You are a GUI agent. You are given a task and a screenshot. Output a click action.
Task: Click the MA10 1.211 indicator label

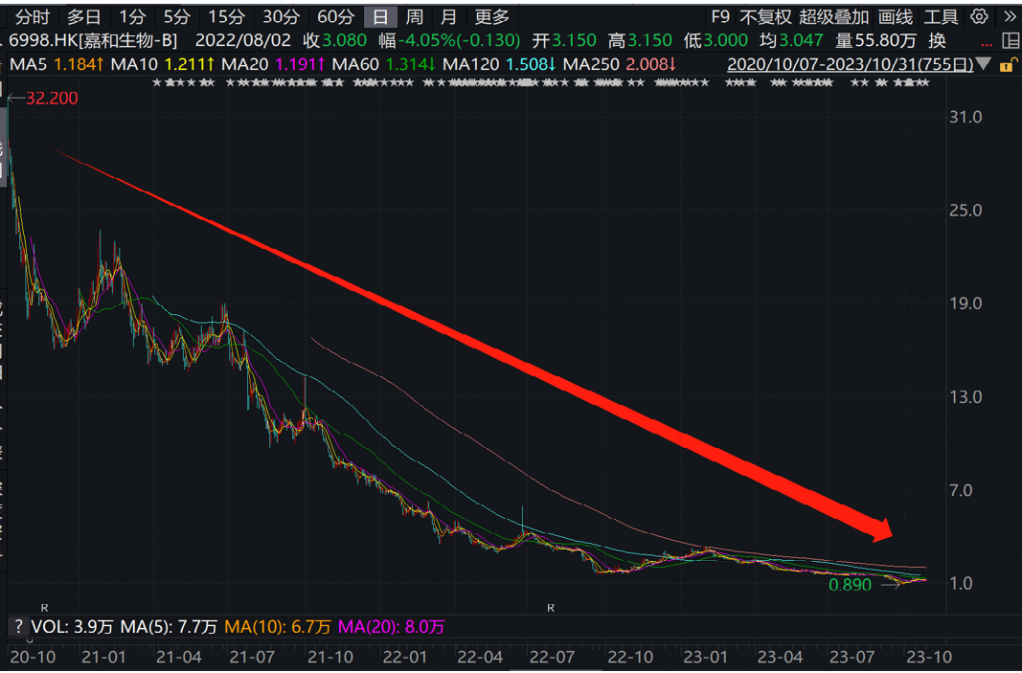[162, 64]
